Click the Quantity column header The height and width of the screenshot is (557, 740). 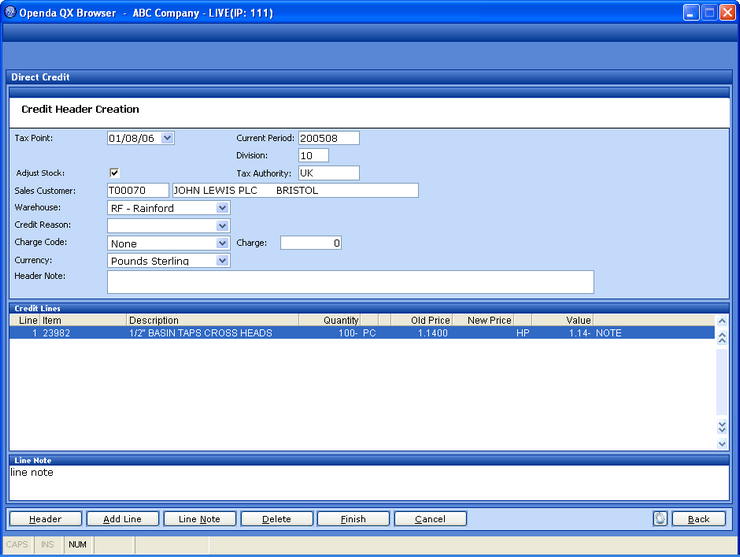tap(329, 320)
